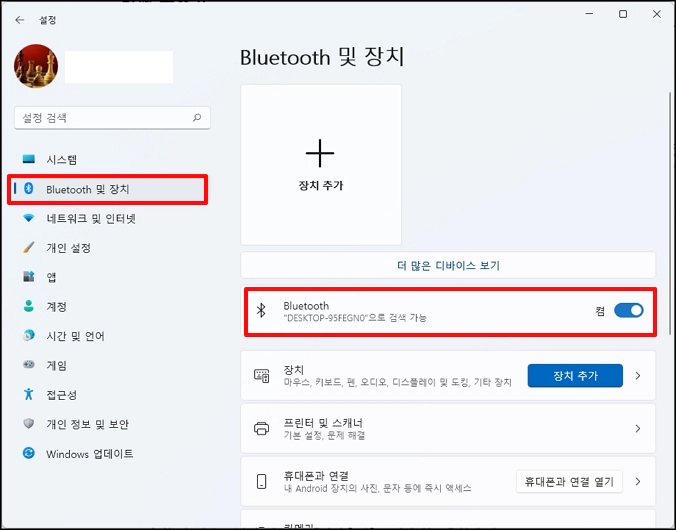Click the Bluetooth 및 장치 page heading
The image size is (676, 530).
322,57
